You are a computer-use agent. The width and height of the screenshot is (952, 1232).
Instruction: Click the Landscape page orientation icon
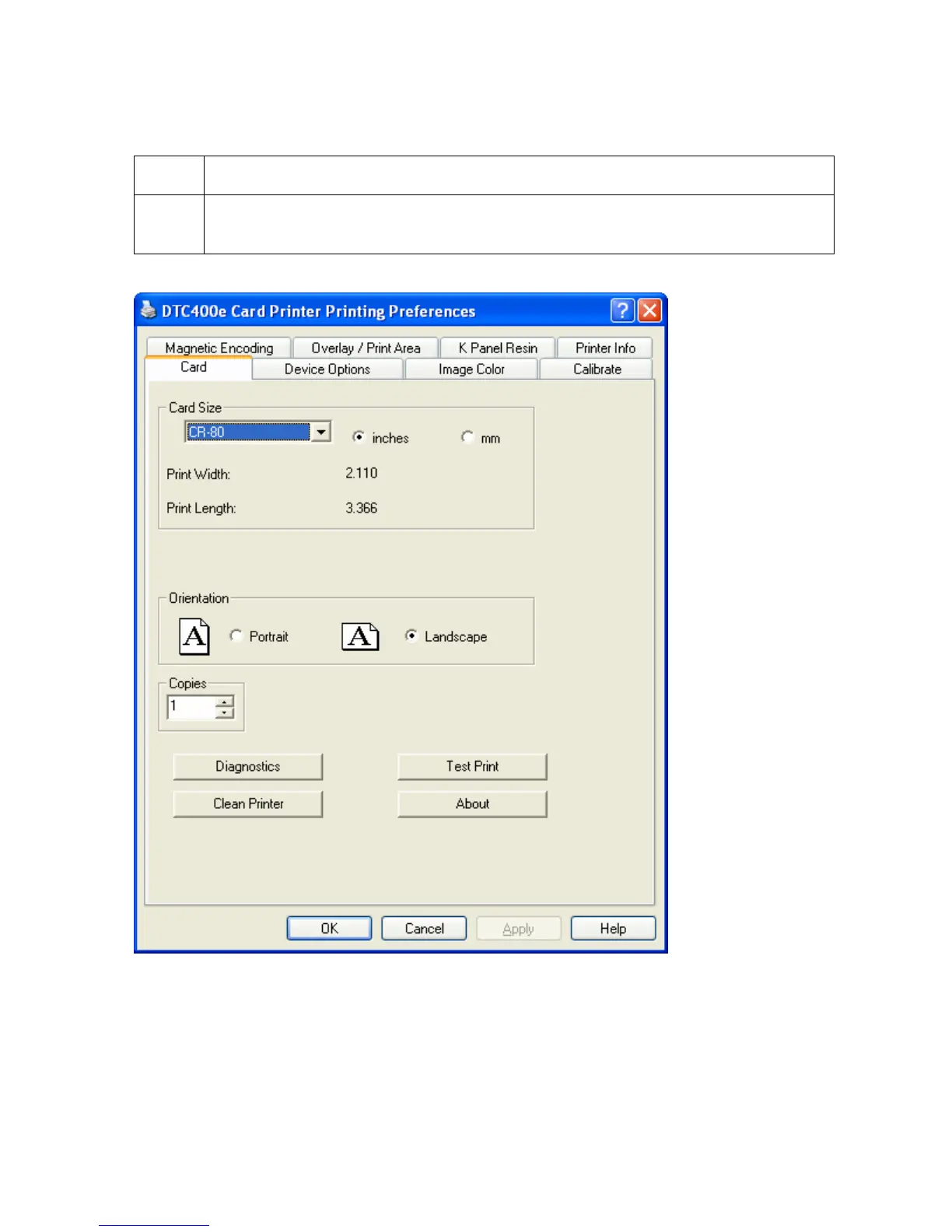(x=360, y=636)
